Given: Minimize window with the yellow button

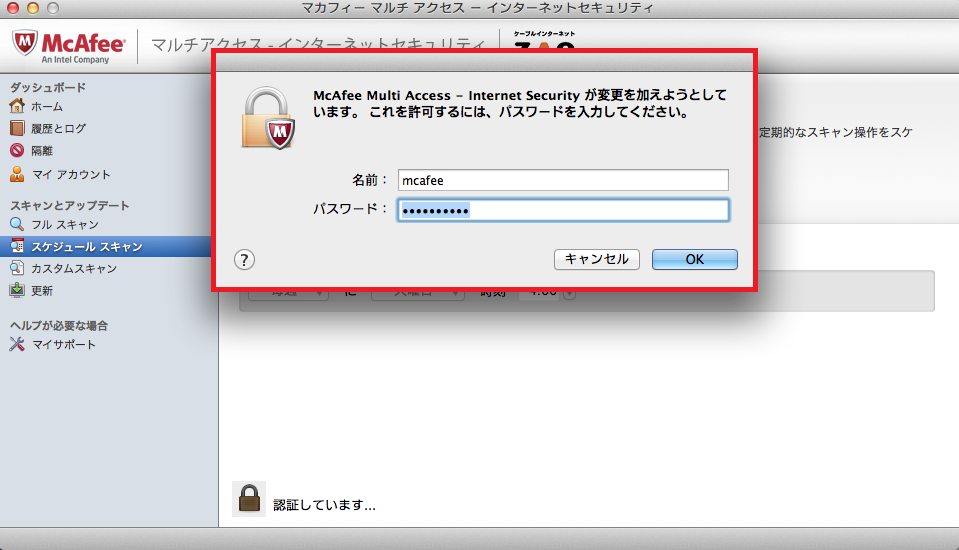Looking at the screenshot, I should click(x=33, y=9).
